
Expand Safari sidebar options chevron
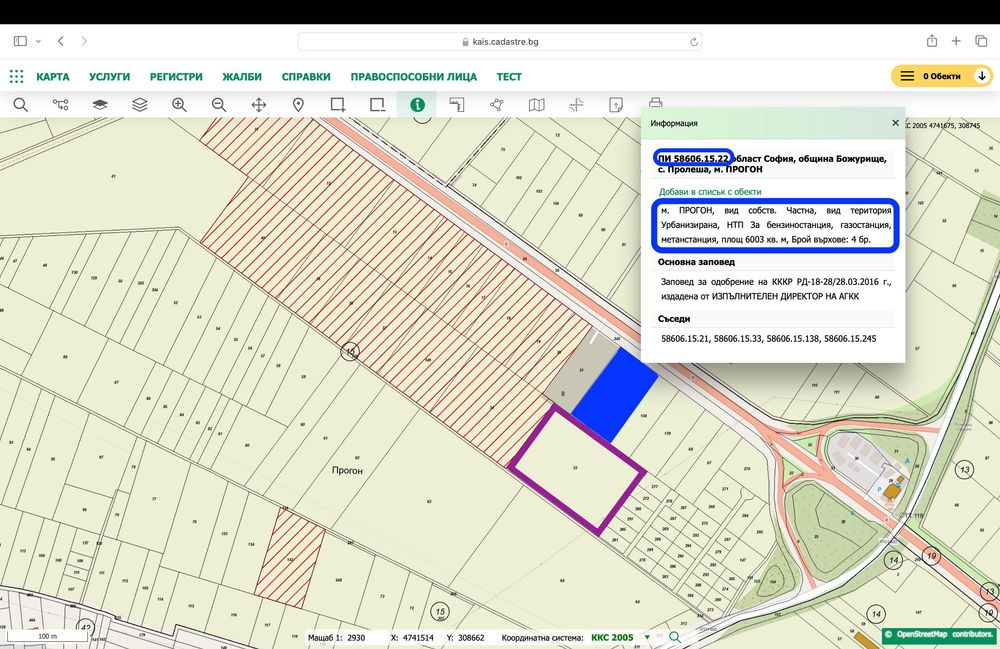tap(39, 41)
